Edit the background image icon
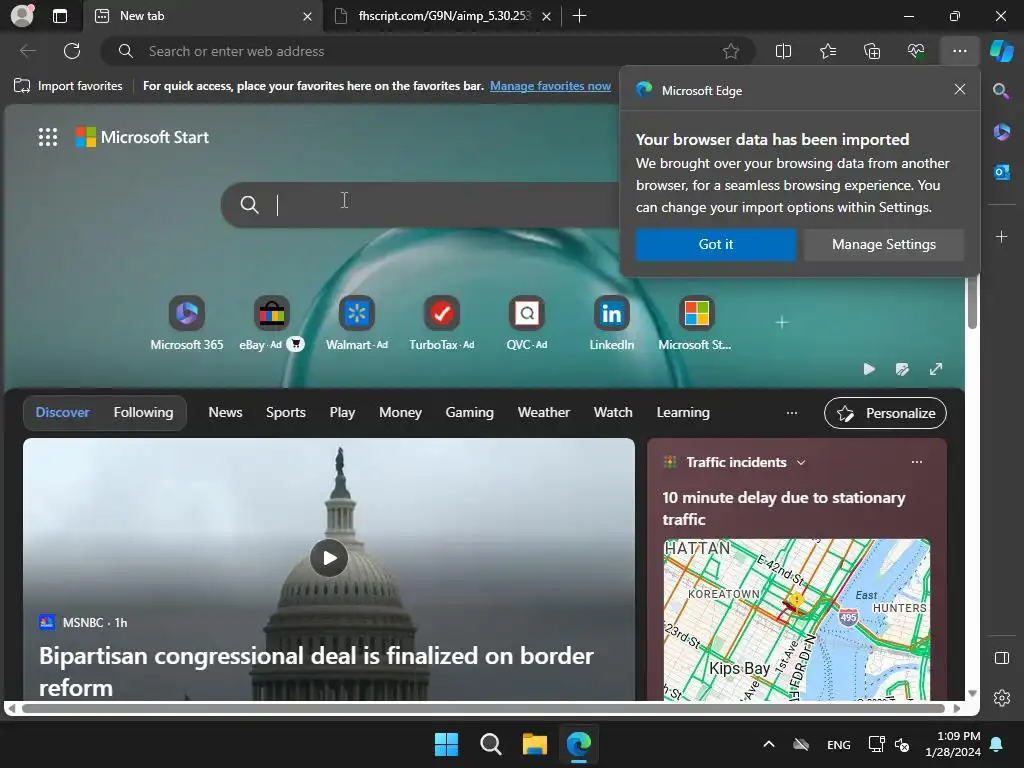 (903, 369)
